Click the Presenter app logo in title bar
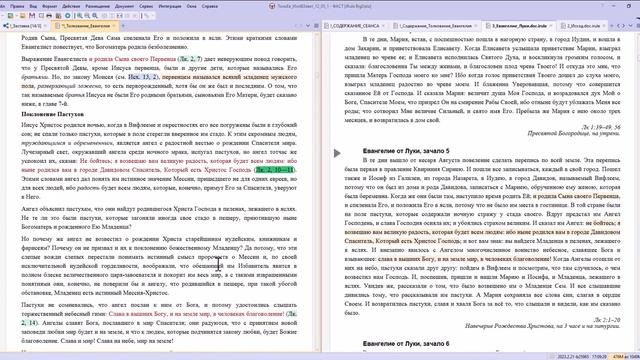The width and height of the screenshot is (640, 360). (272, 6)
